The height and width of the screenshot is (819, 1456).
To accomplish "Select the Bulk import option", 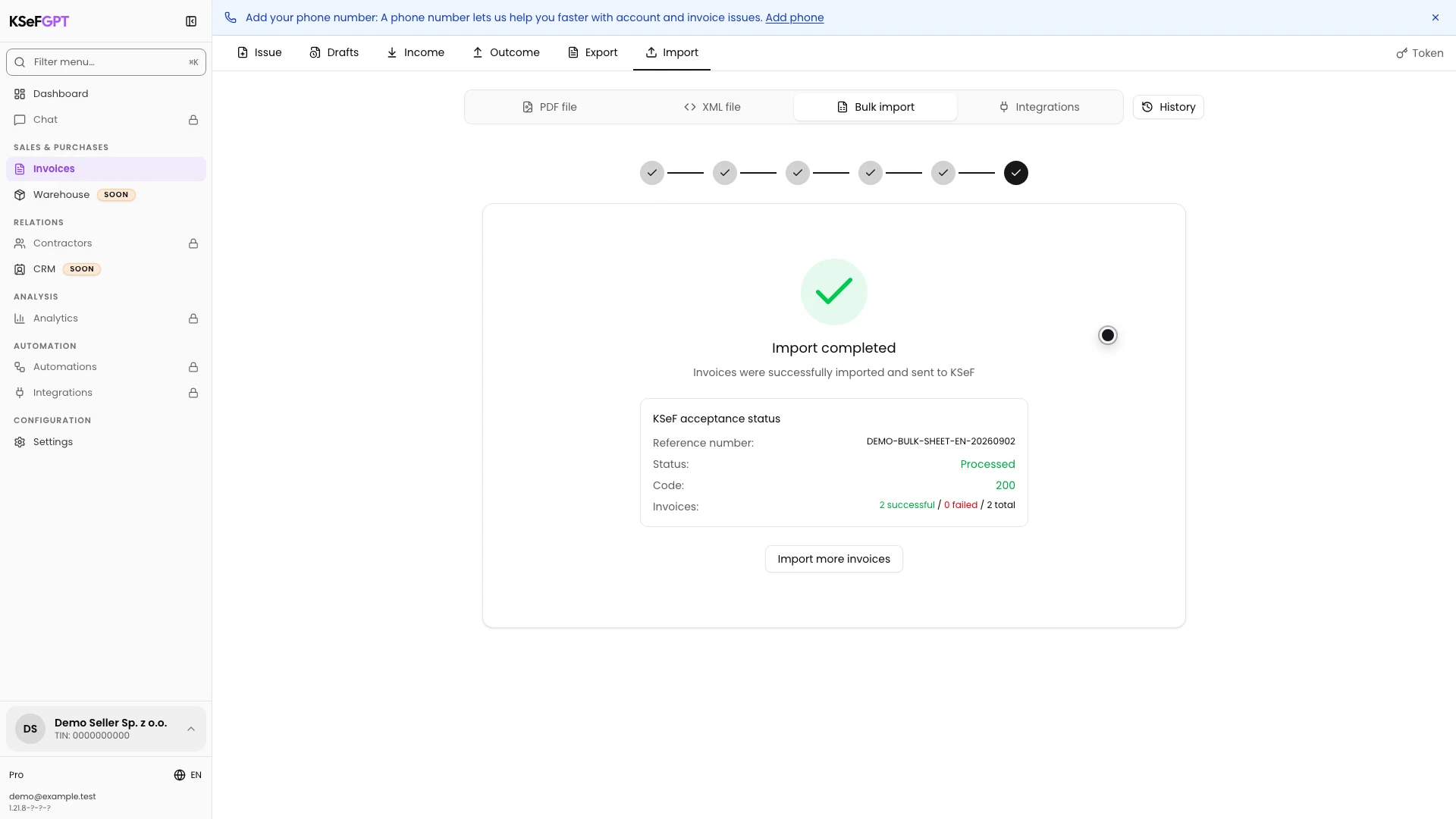I will click(875, 107).
